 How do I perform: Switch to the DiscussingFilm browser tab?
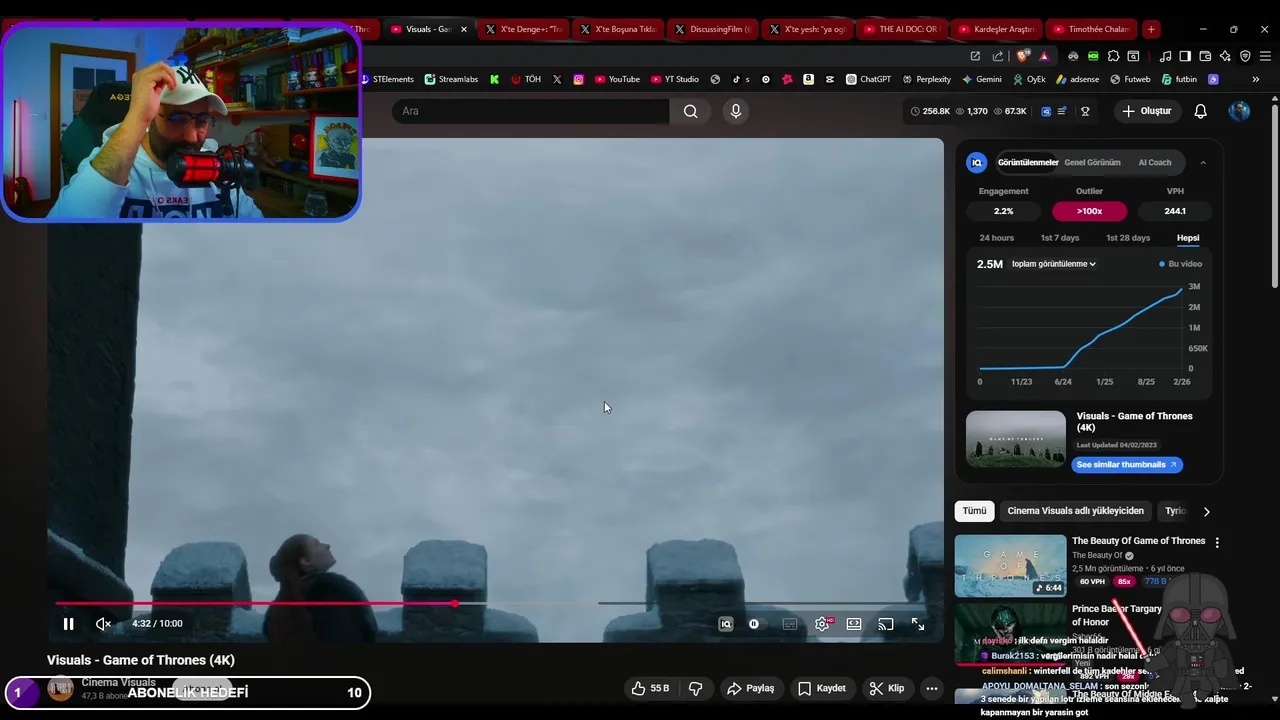click(714, 29)
